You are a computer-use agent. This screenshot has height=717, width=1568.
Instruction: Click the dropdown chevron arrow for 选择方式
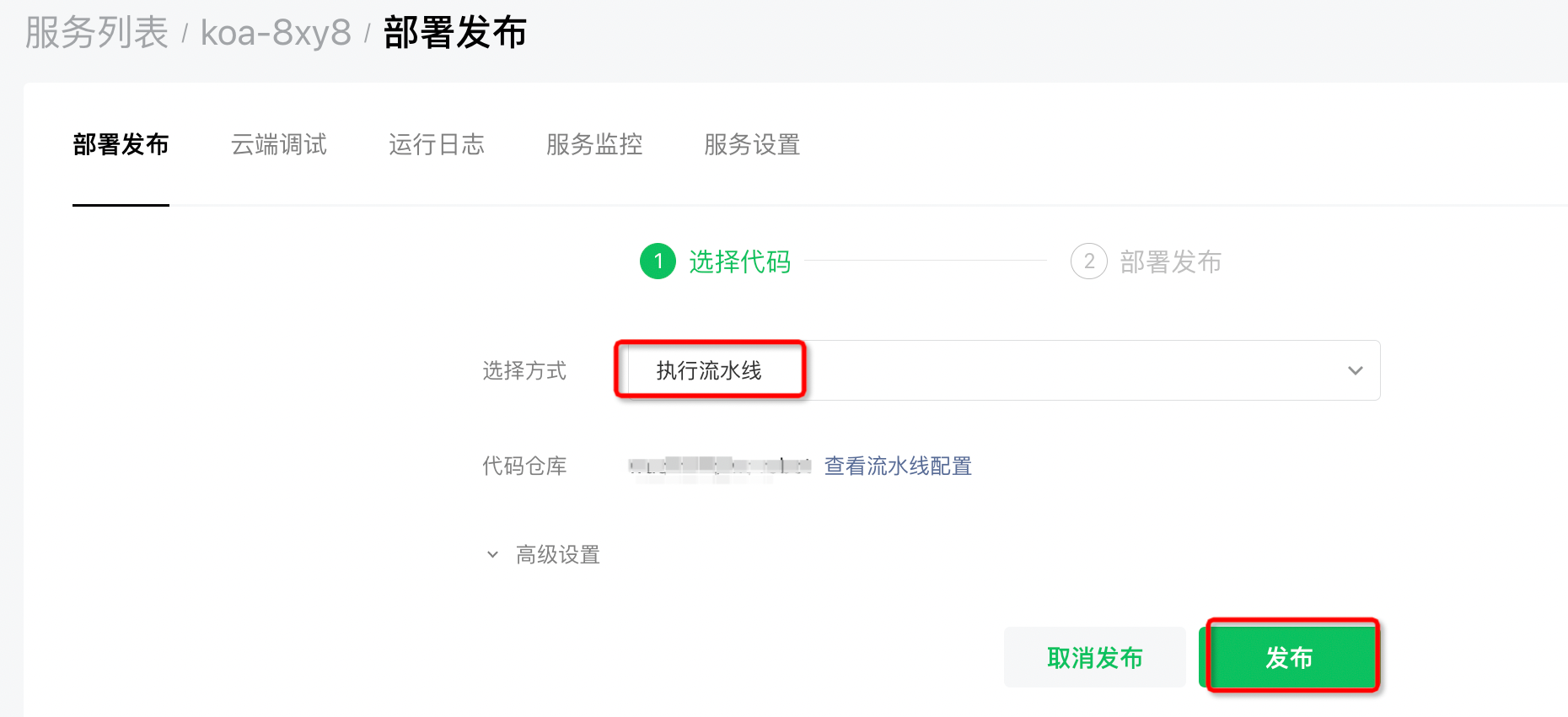[1356, 370]
